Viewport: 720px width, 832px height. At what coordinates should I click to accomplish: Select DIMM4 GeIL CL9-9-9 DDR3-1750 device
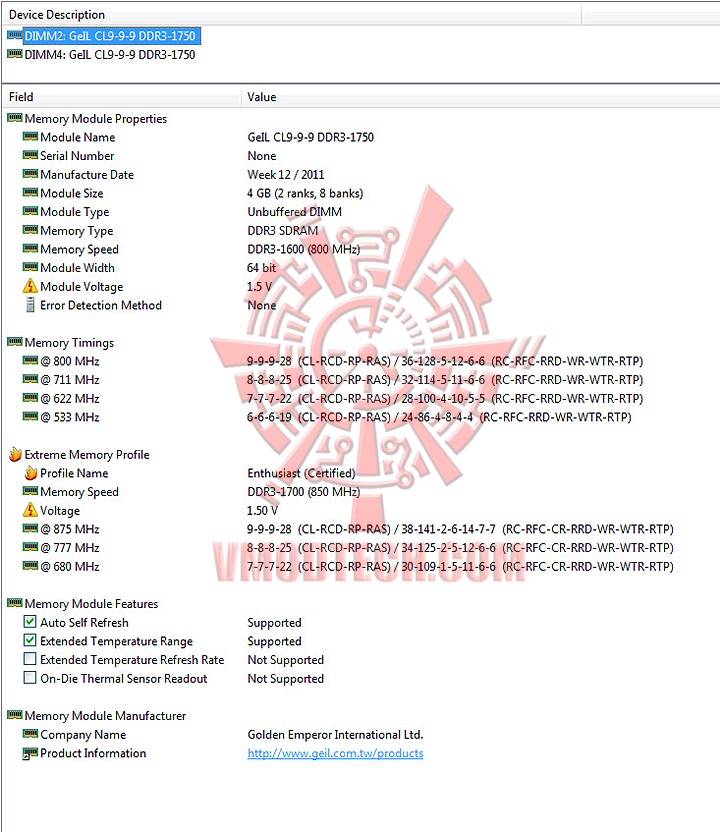point(110,55)
